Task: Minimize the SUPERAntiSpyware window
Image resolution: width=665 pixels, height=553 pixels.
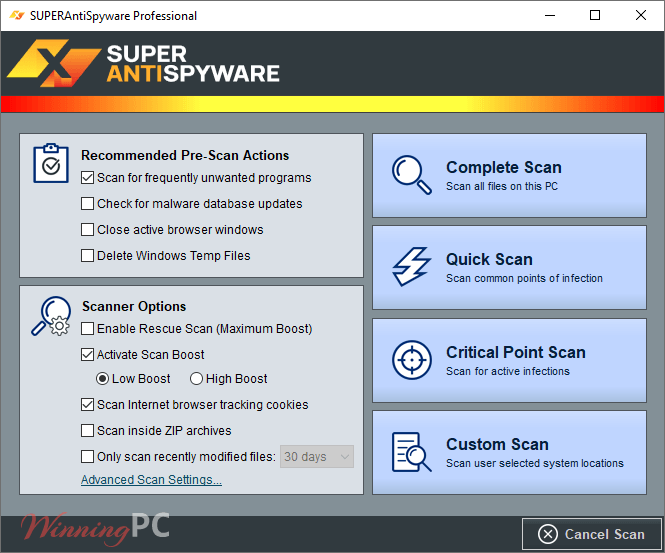Action: (x=550, y=16)
